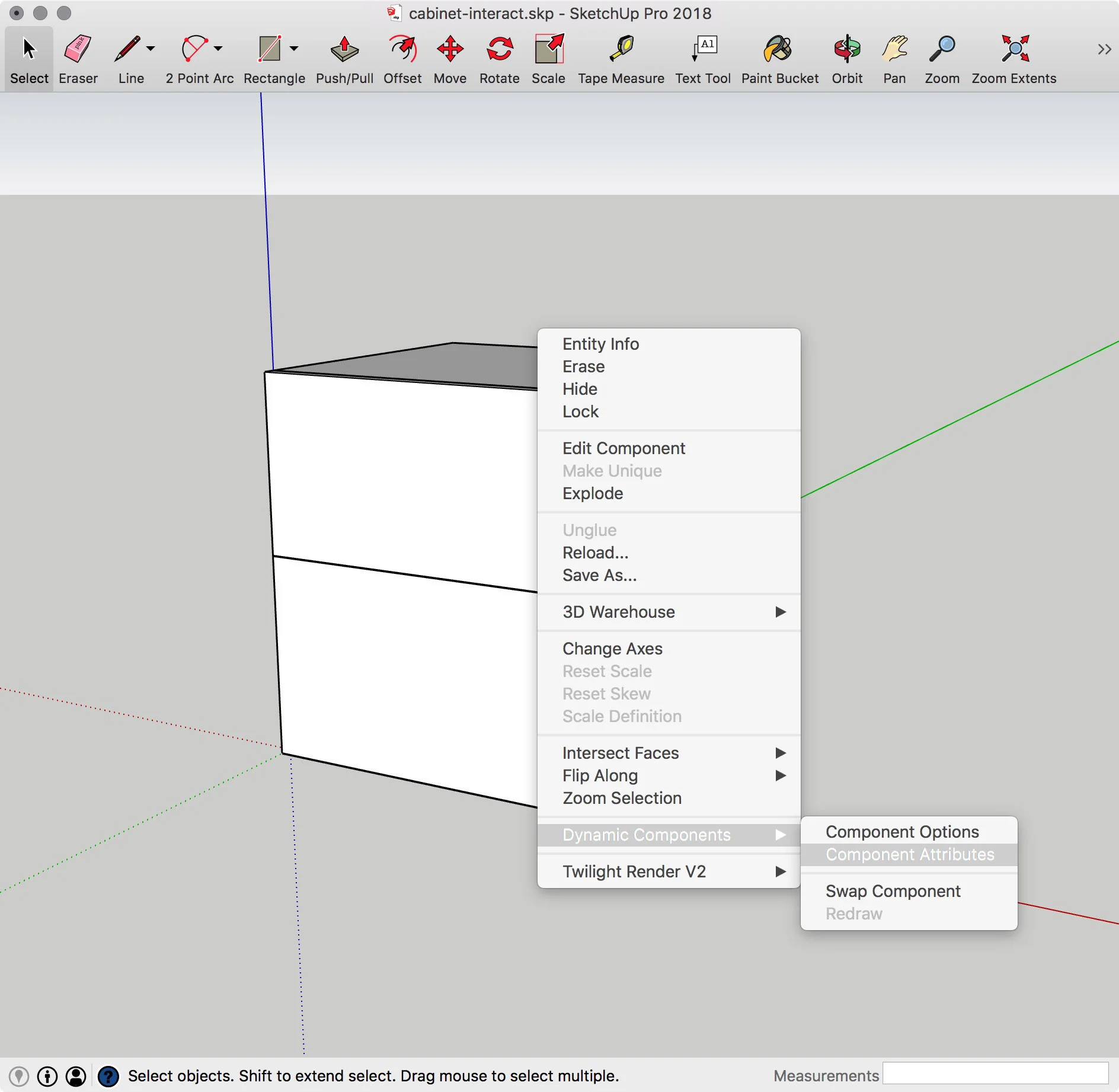Viewport: 1119px width, 1092px height.
Task: Open the arc tools dropdown arrow
Action: tap(218, 49)
